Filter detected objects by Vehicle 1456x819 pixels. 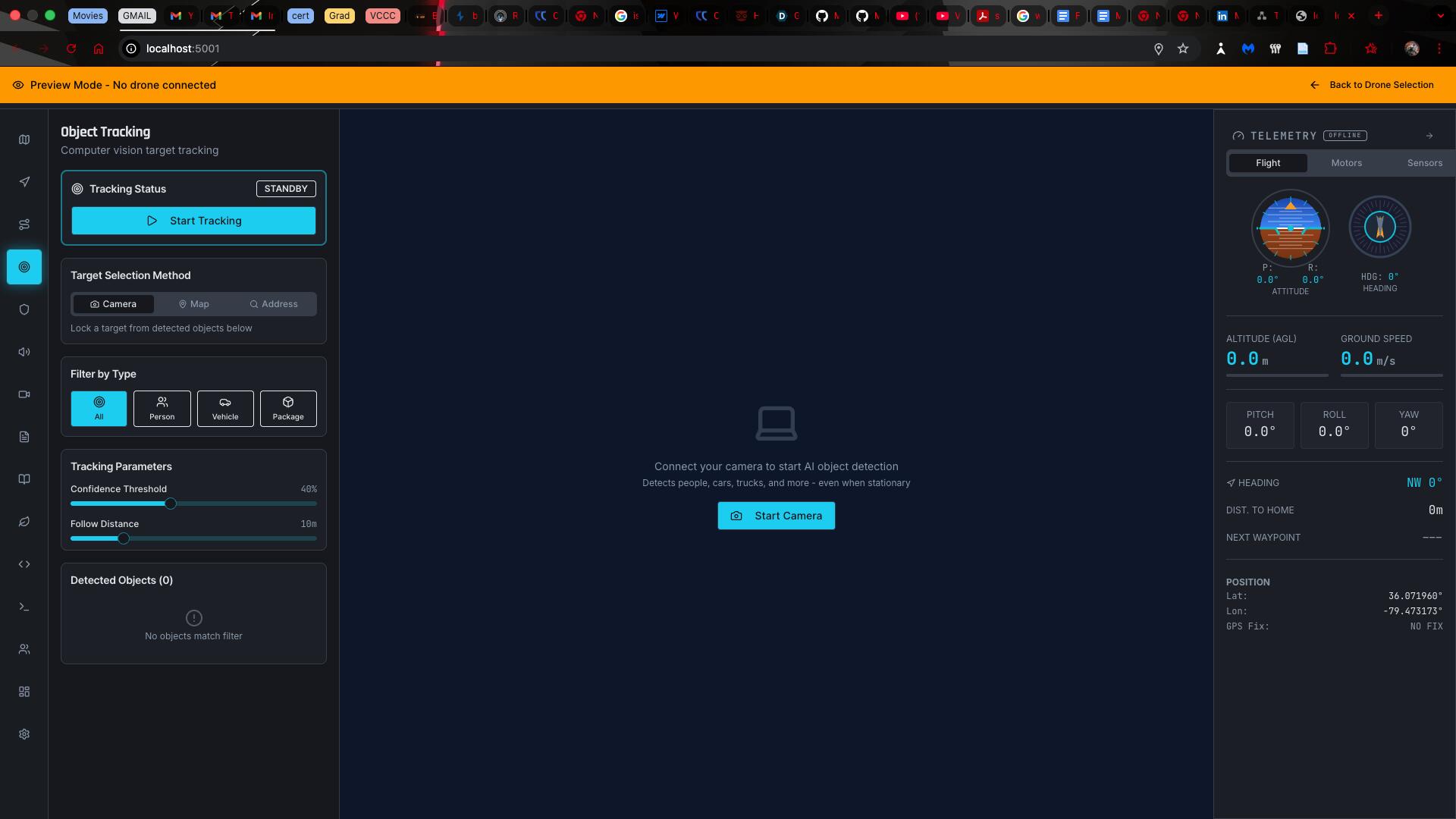pyautogui.click(x=224, y=409)
